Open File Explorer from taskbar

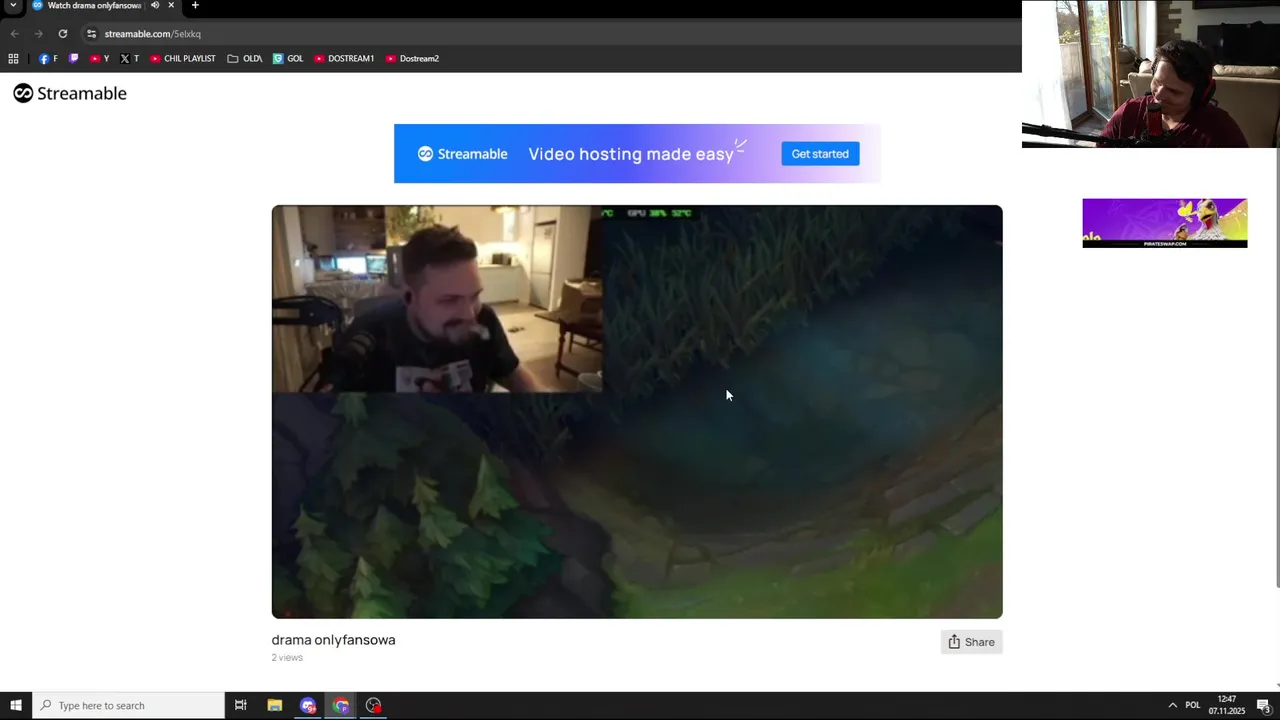point(275,706)
